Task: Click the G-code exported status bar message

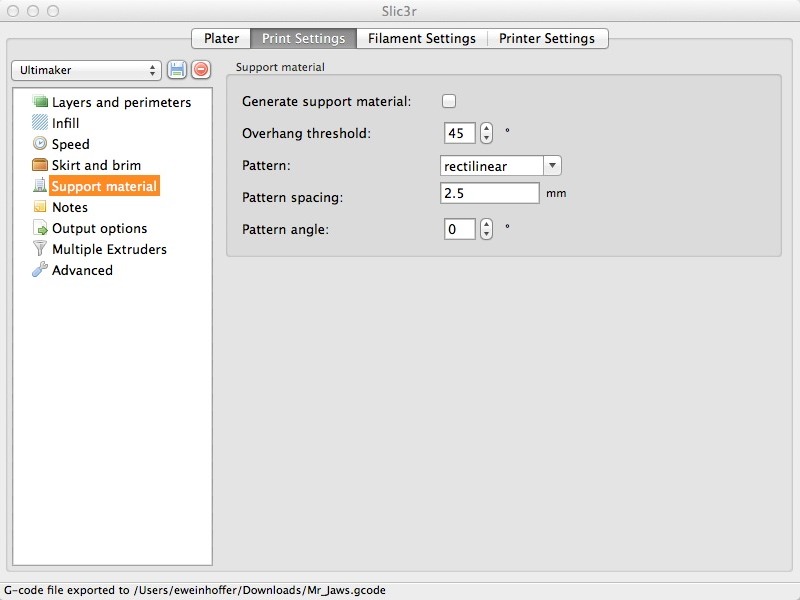Action: 195,590
